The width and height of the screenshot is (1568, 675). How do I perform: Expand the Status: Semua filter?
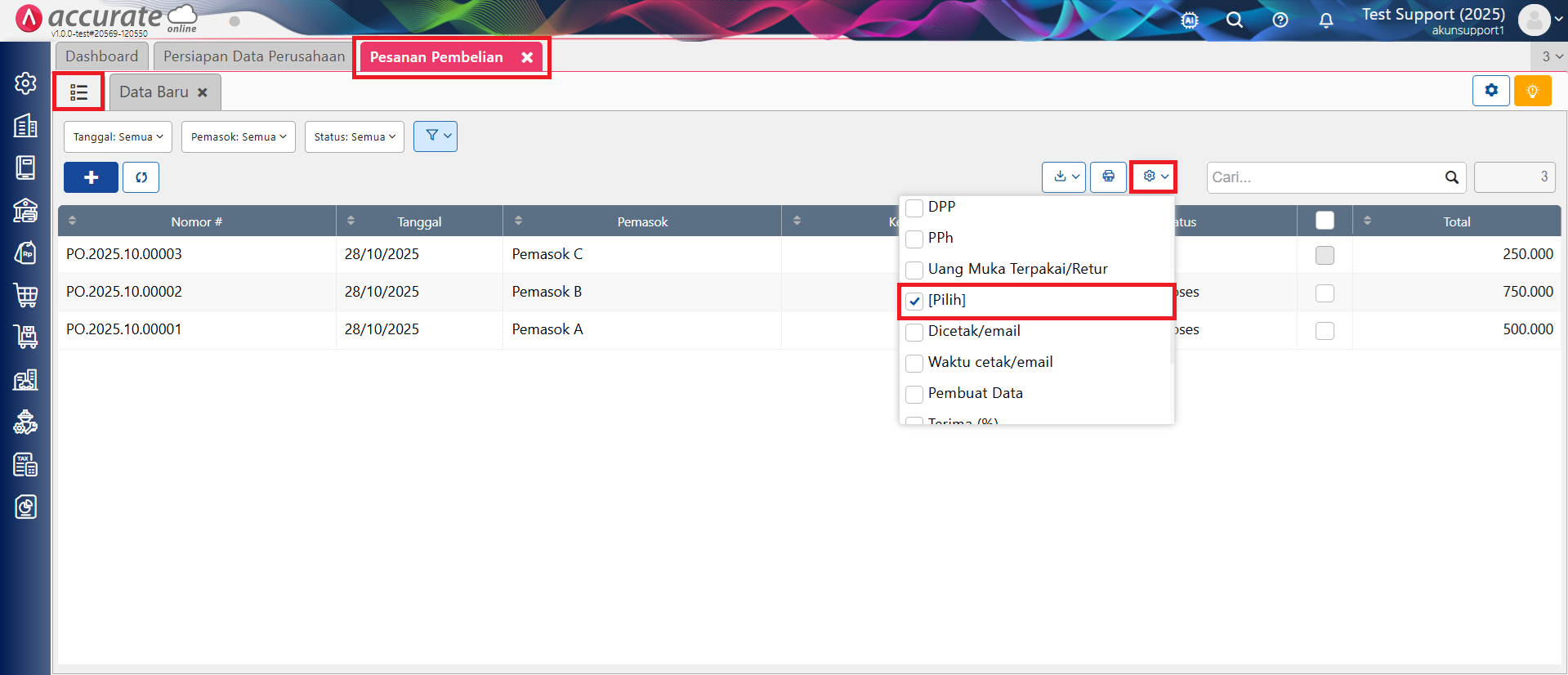click(354, 136)
